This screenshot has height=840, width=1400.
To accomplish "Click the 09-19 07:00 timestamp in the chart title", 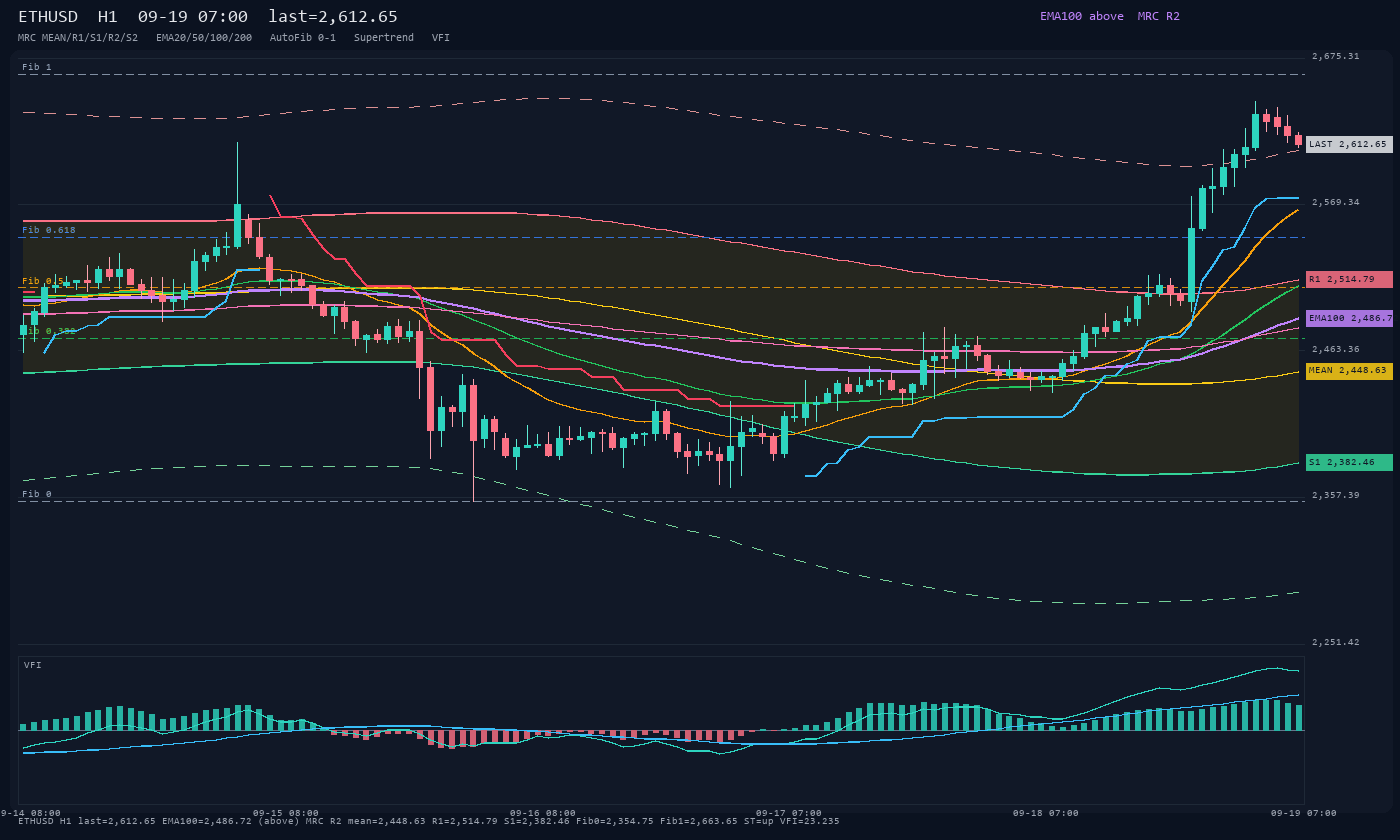I will pos(193,16).
